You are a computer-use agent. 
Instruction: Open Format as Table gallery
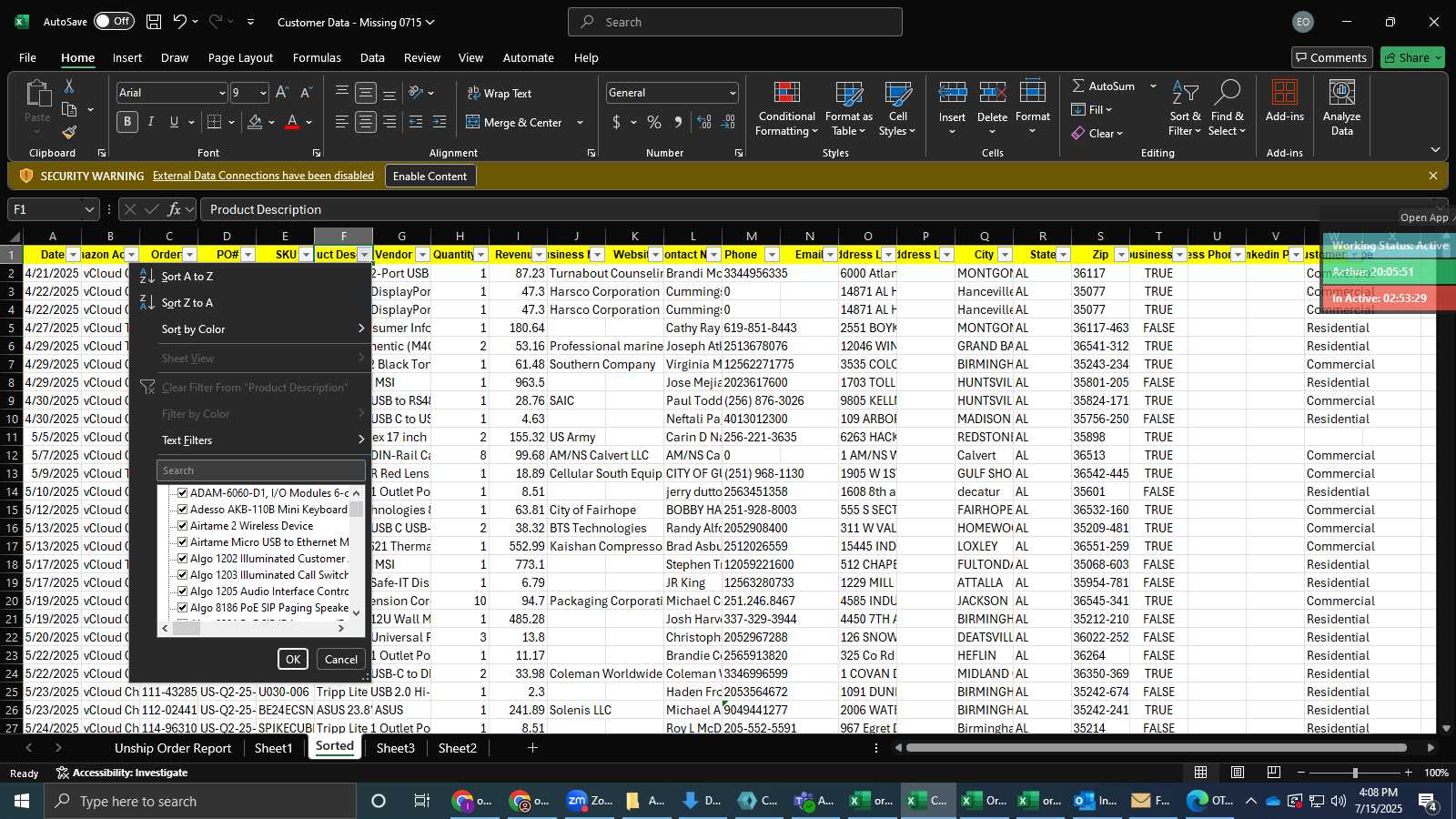pyautogui.click(x=848, y=109)
